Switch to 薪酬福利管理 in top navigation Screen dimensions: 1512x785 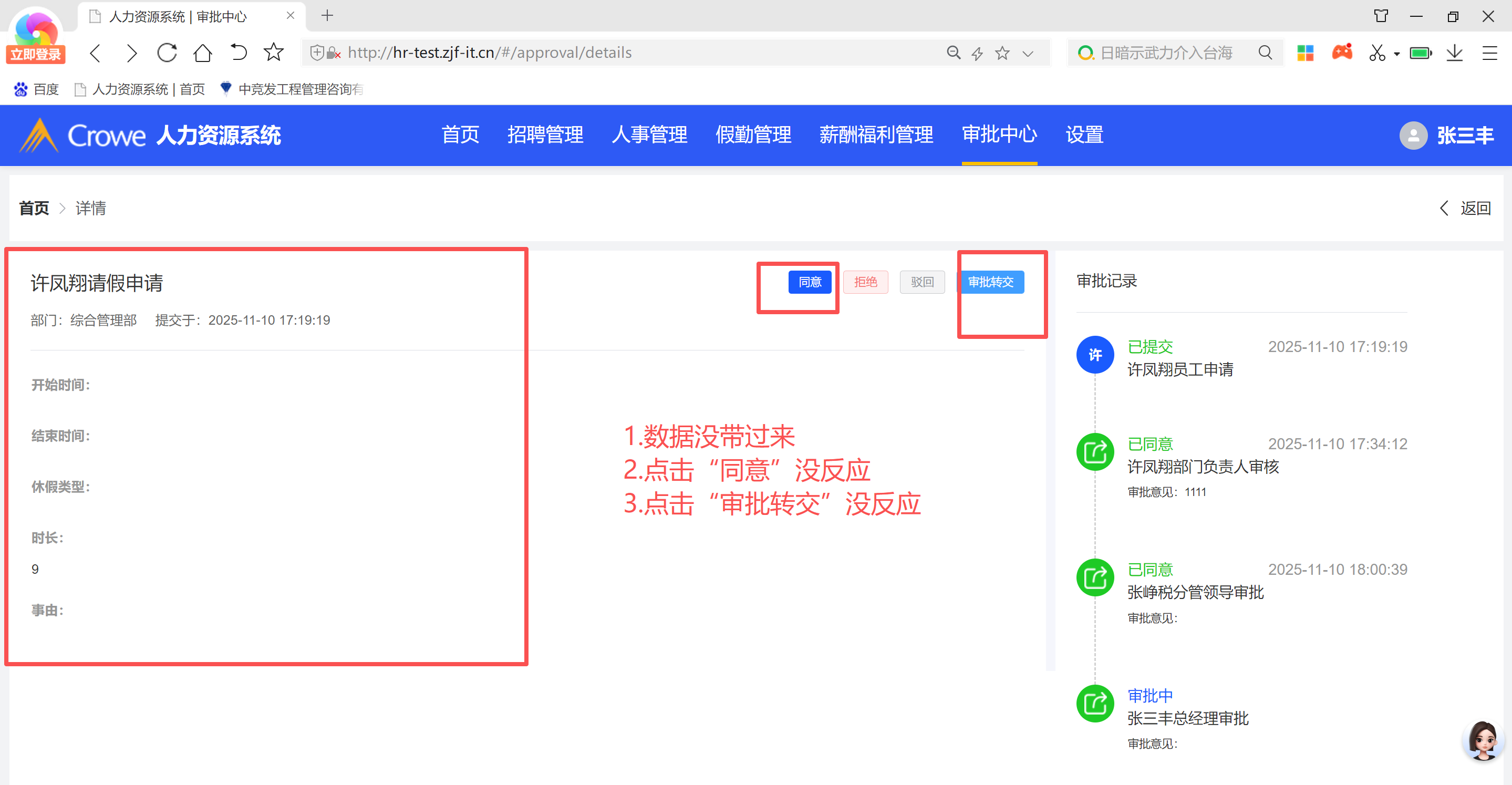click(876, 135)
